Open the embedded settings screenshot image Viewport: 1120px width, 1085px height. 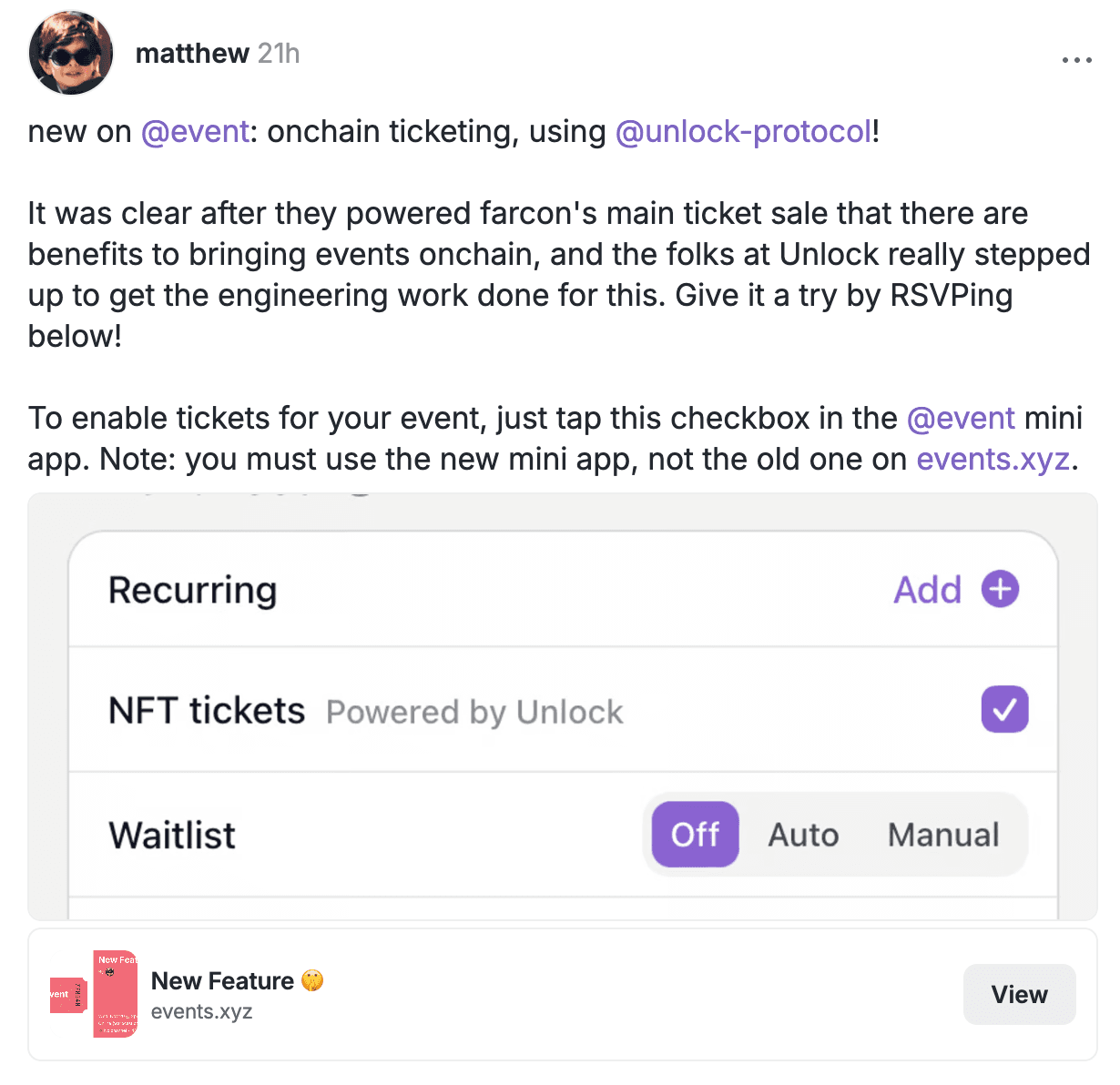pos(562,706)
